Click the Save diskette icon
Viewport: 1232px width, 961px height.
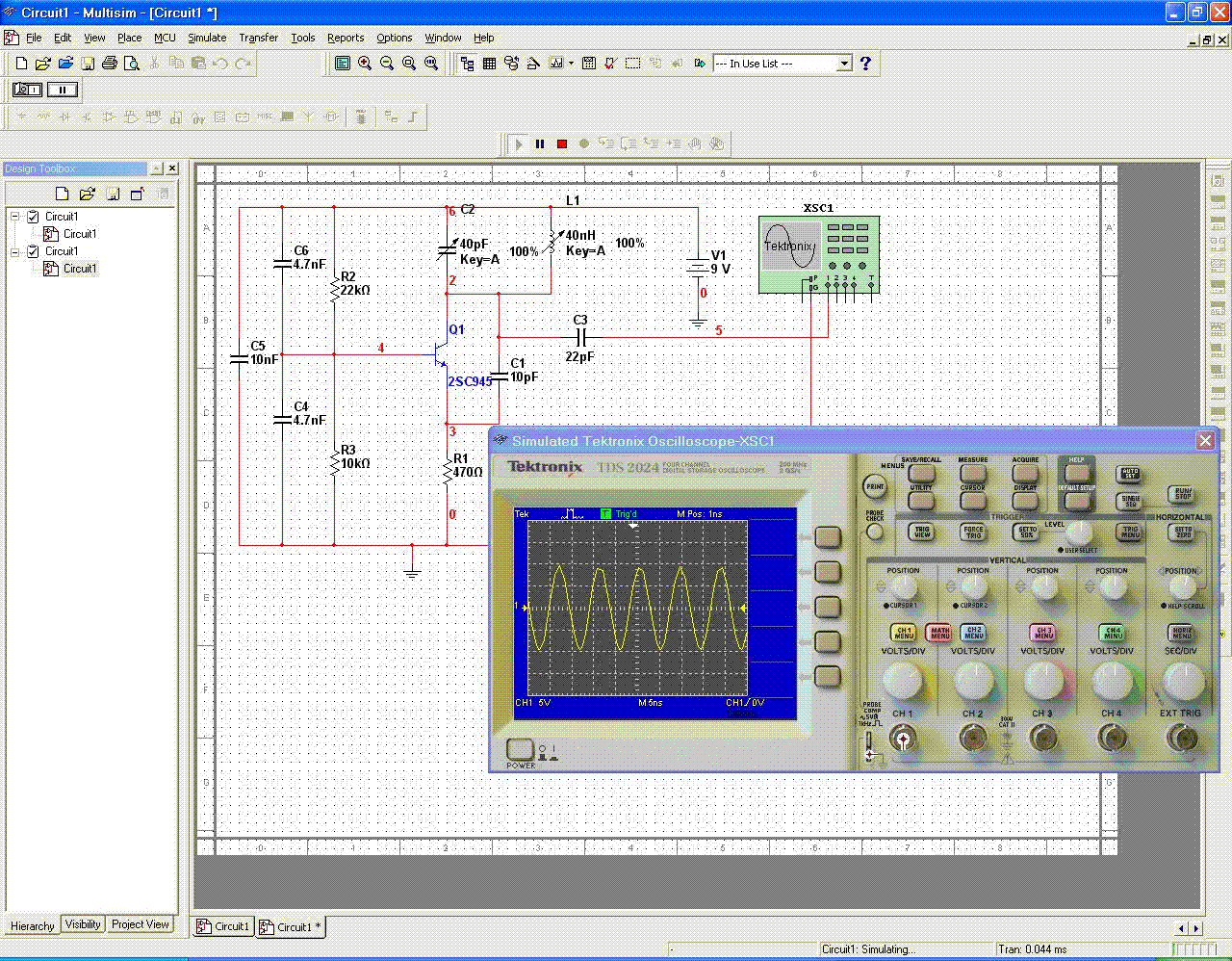click(88, 64)
